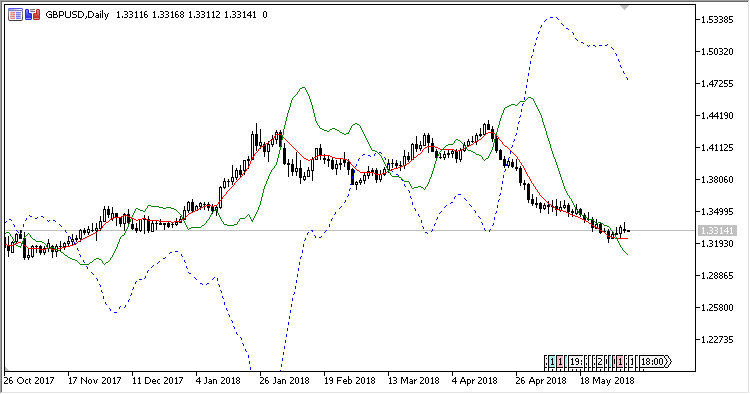The image size is (750, 394).
Task: Click the 13 Mar 2018 date label
Action: [x=413, y=381]
